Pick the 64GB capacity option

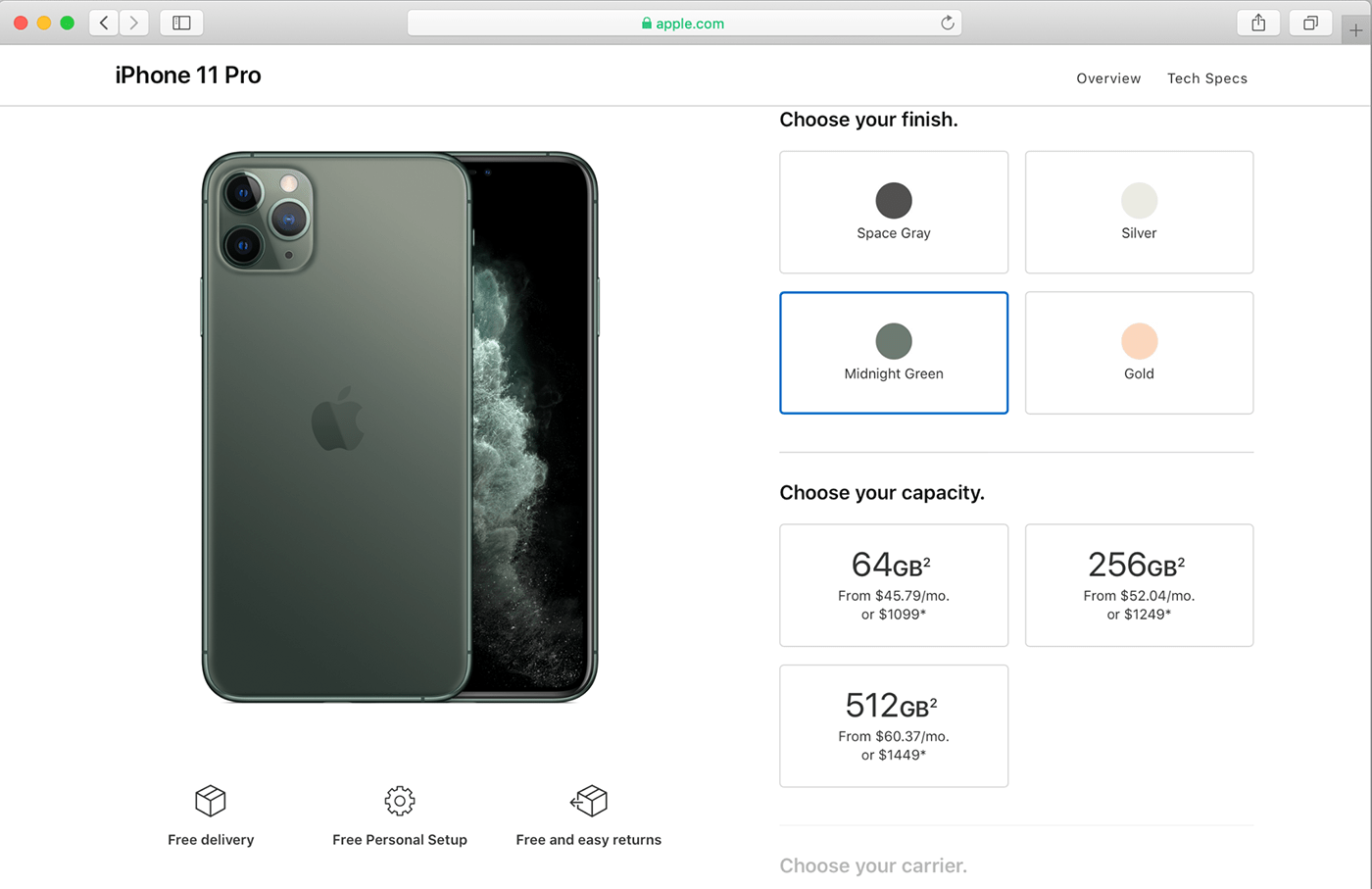click(894, 585)
